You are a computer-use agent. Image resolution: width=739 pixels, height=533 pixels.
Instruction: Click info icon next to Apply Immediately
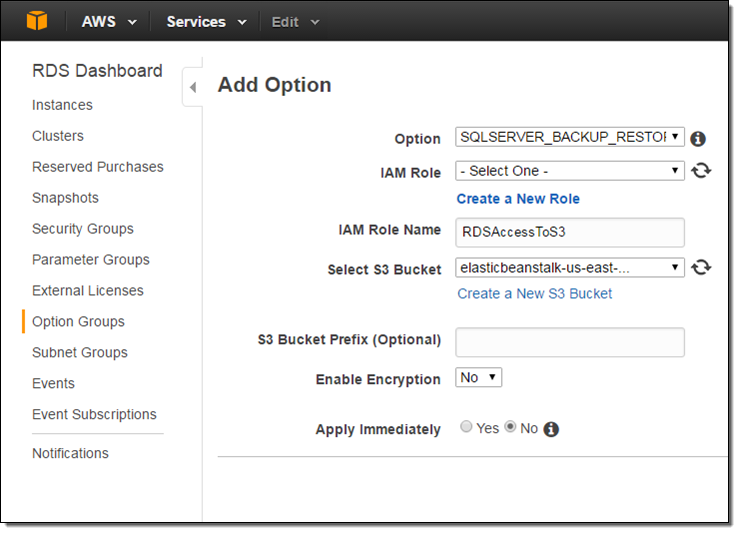pos(551,429)
